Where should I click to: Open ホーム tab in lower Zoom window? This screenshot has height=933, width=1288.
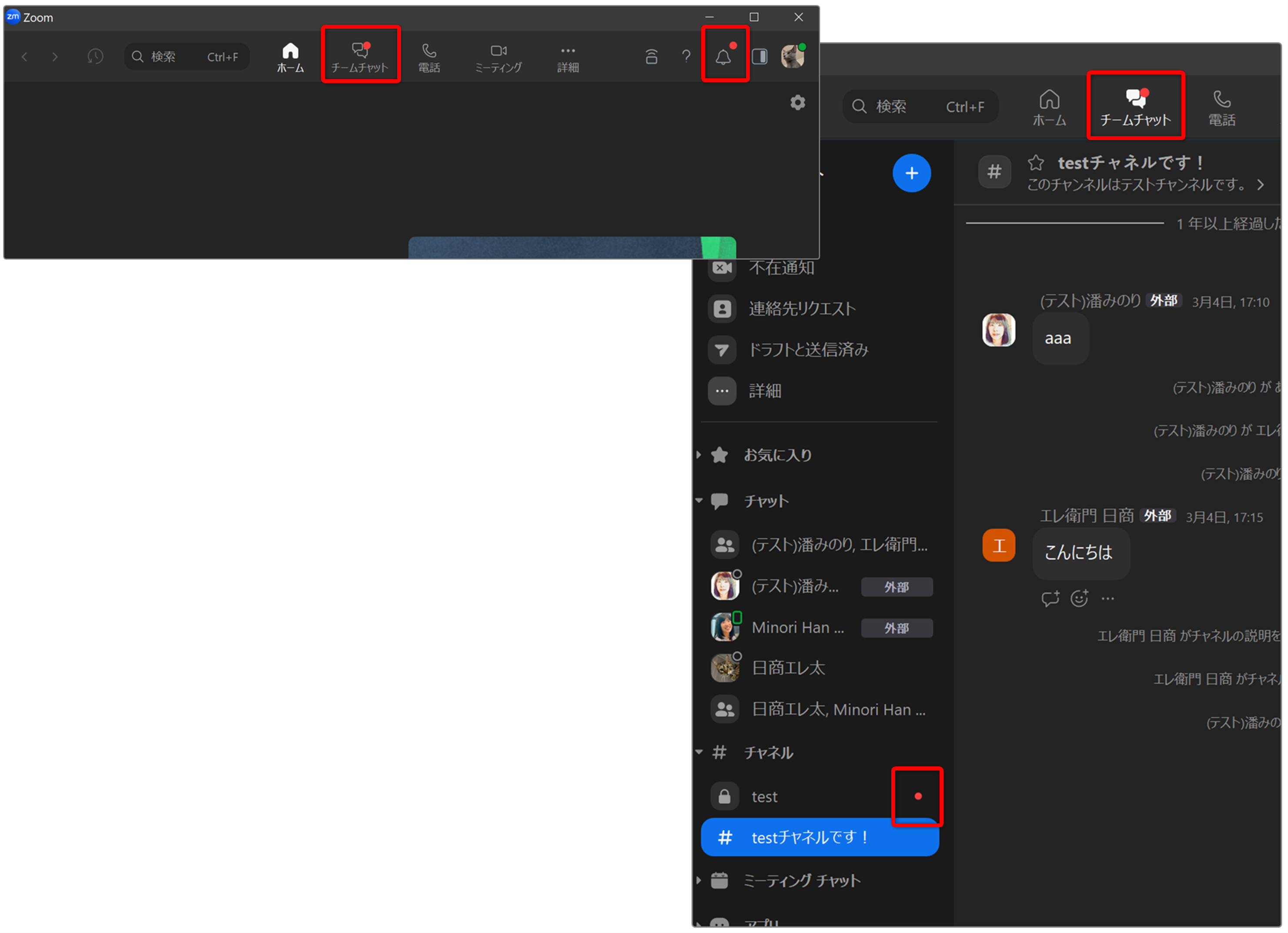click(1050, 107)
